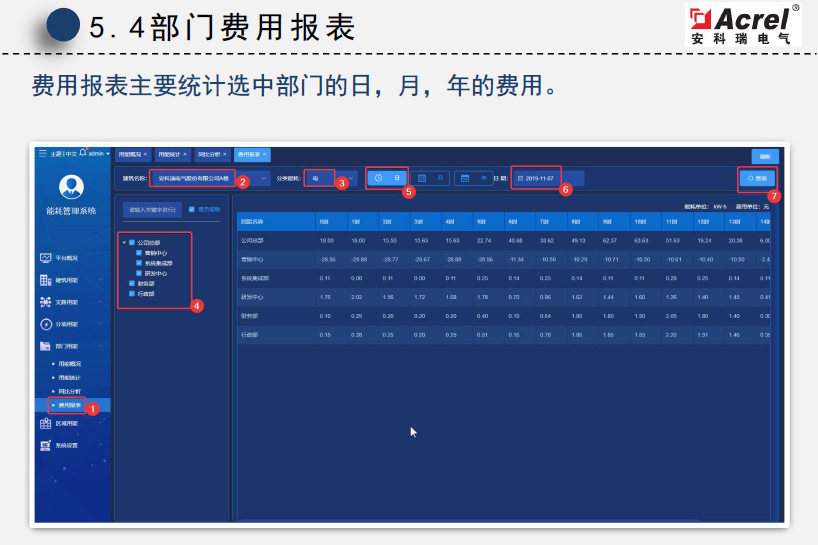Click the 系统设置 settings icon

(45, 445)
